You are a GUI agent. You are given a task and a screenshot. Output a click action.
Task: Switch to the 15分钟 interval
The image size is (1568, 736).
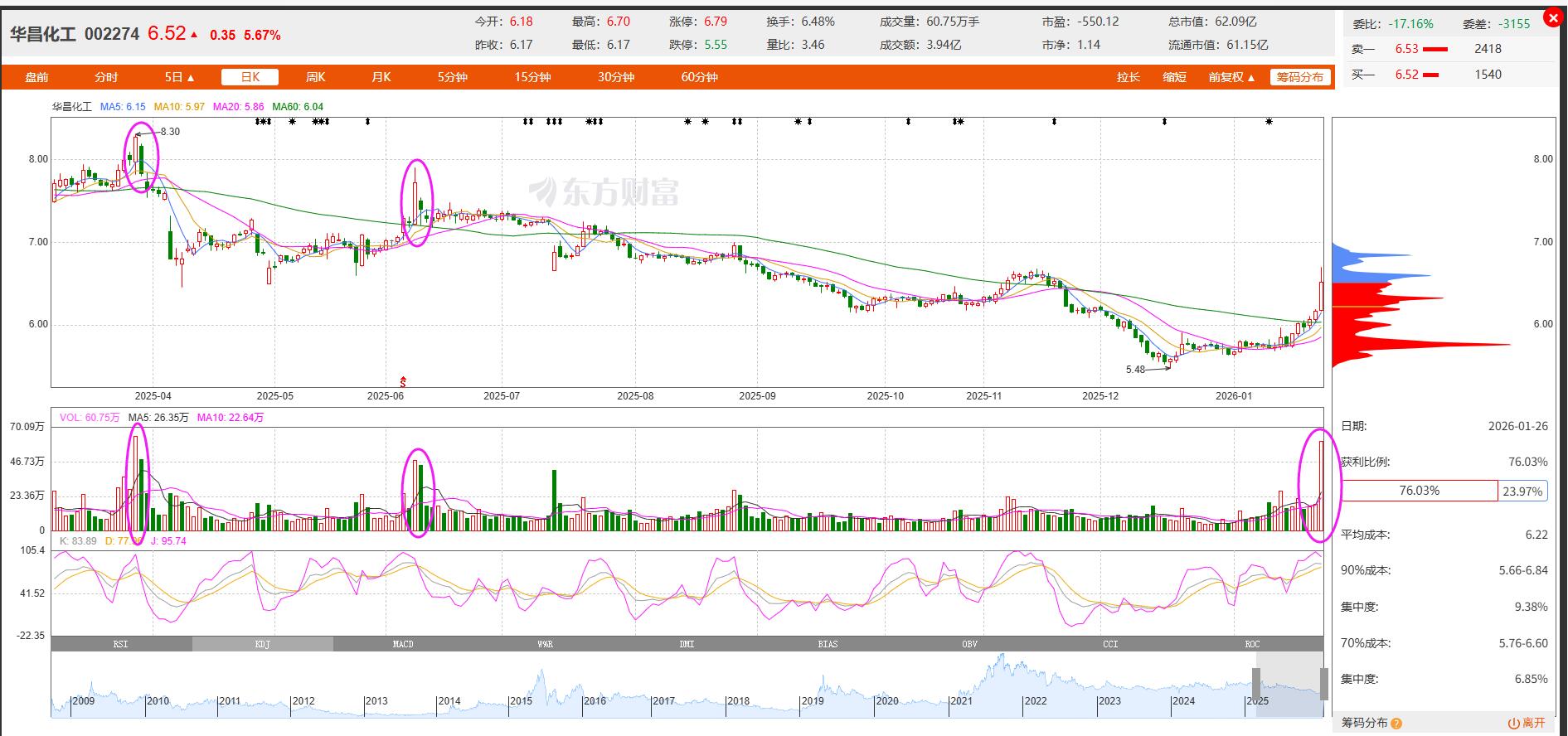532,77
